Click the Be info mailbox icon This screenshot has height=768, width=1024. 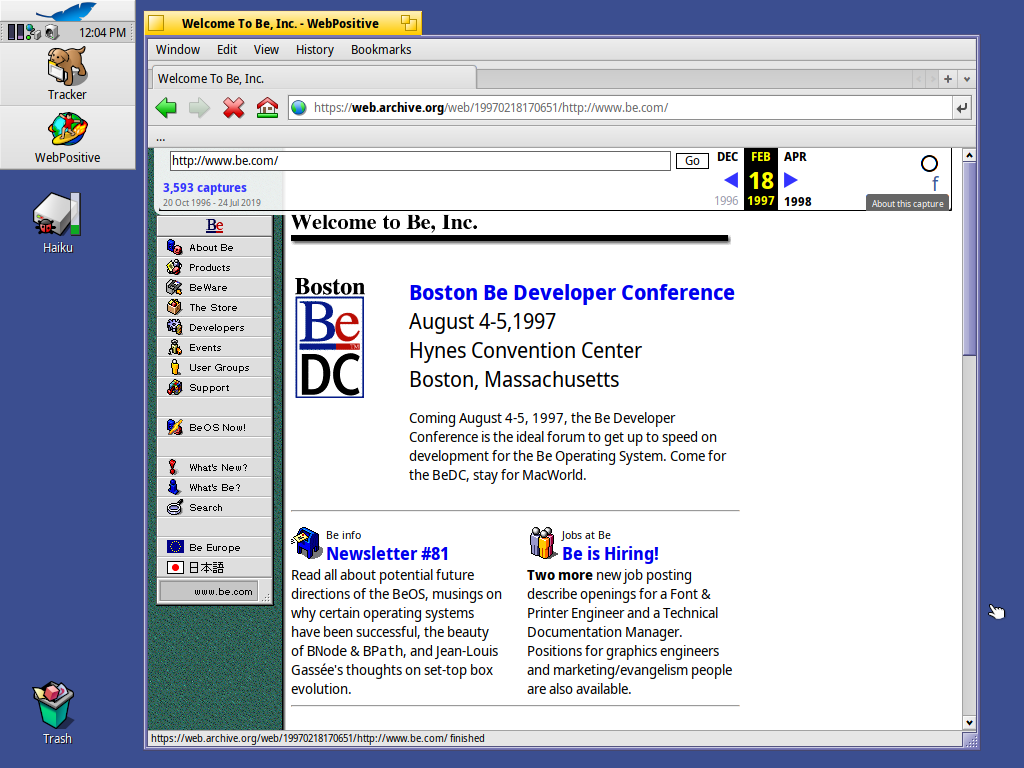(x=306, y=543)
